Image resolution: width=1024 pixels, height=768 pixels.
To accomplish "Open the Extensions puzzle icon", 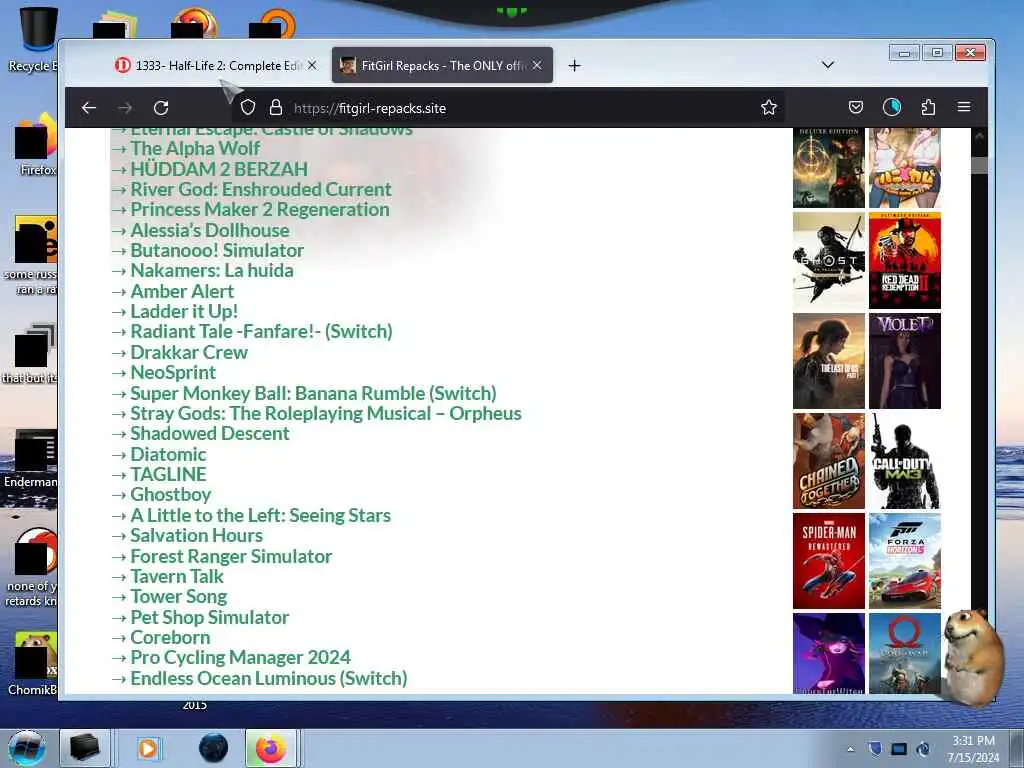I will (928, 107).
